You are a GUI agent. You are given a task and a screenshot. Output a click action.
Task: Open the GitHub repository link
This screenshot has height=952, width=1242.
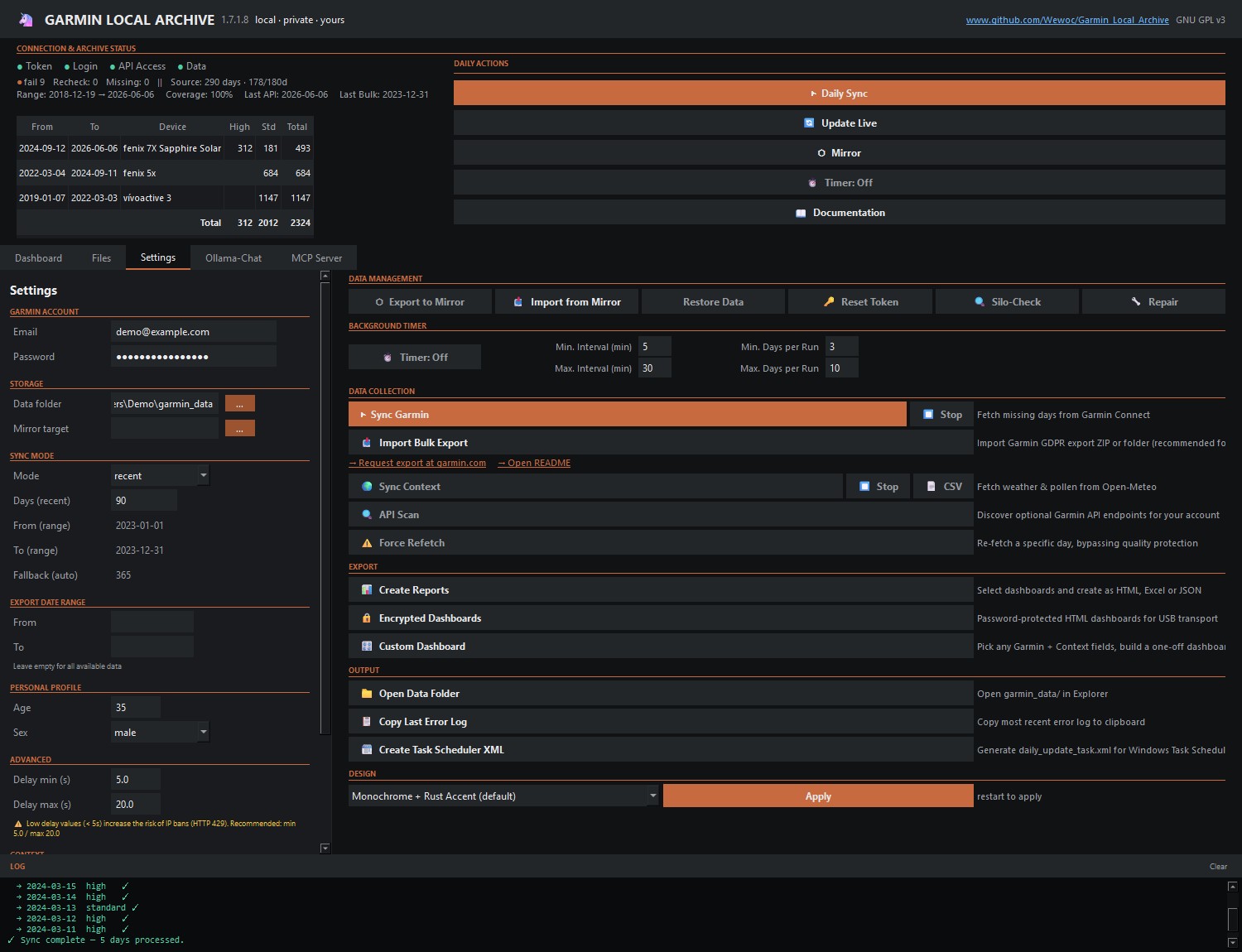[x=1066, y=20]
